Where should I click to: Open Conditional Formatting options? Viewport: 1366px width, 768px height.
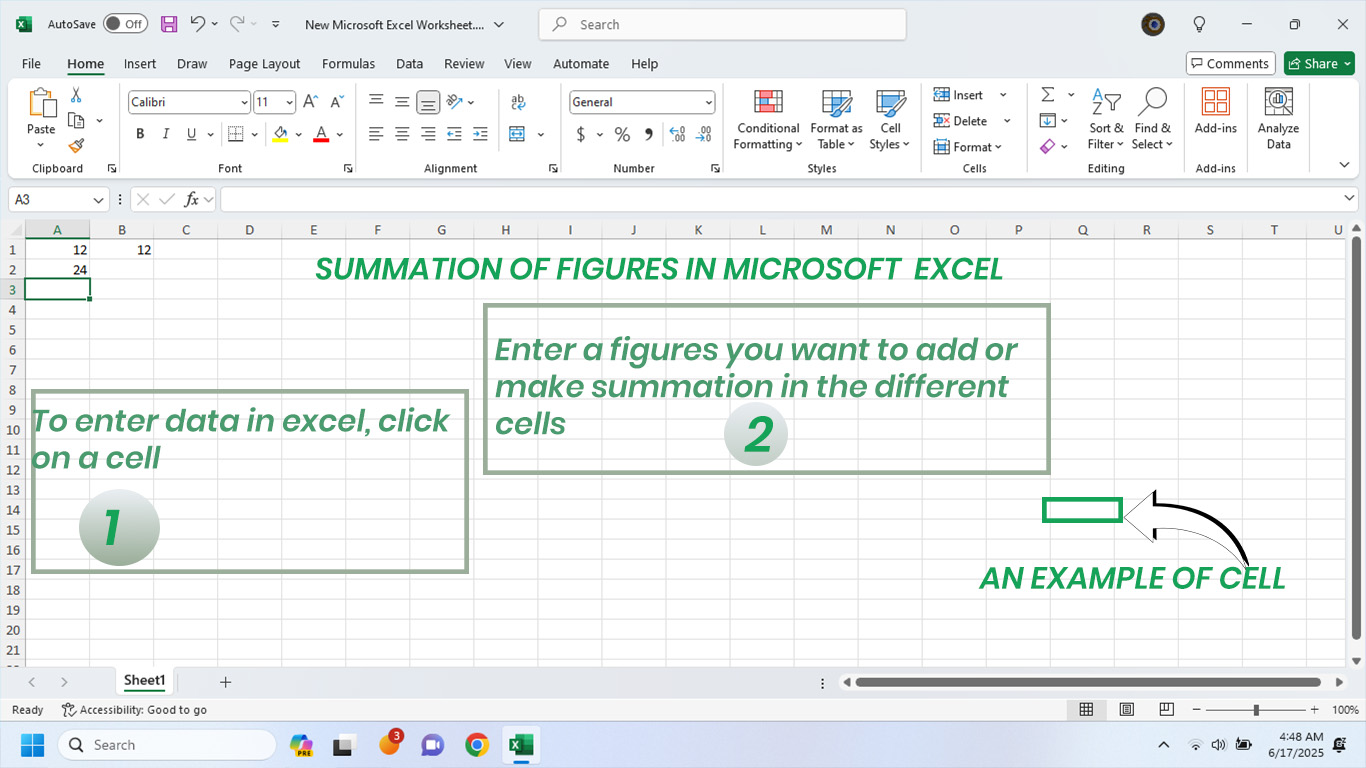click(767, 120)
